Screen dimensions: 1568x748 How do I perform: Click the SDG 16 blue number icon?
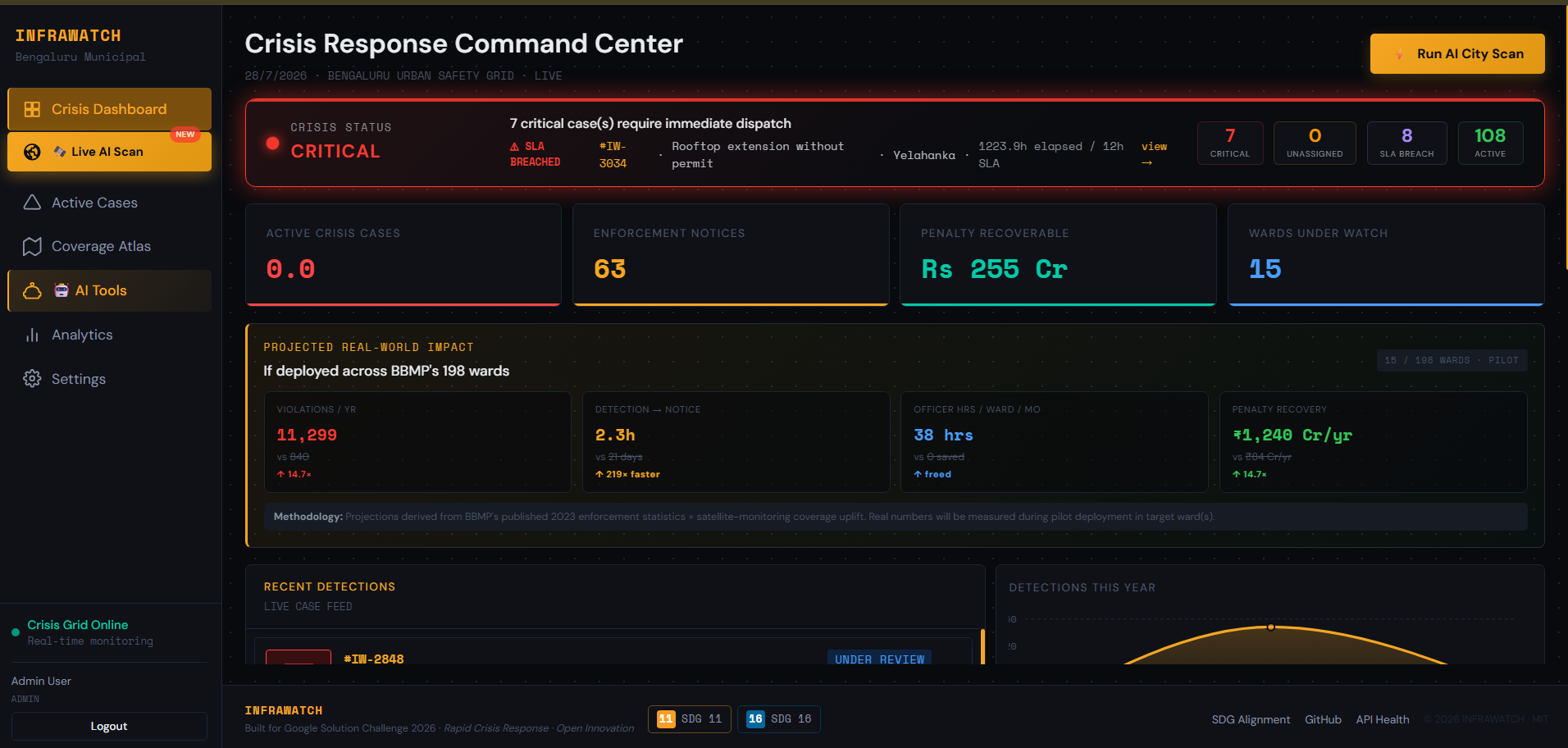[755, 719]
